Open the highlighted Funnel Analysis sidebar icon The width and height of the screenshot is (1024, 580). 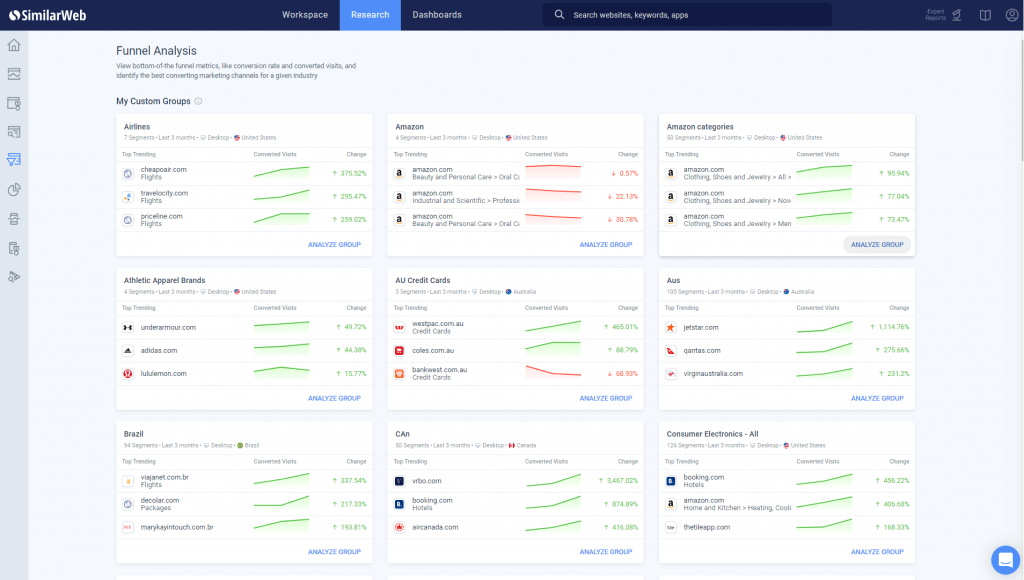14,159
